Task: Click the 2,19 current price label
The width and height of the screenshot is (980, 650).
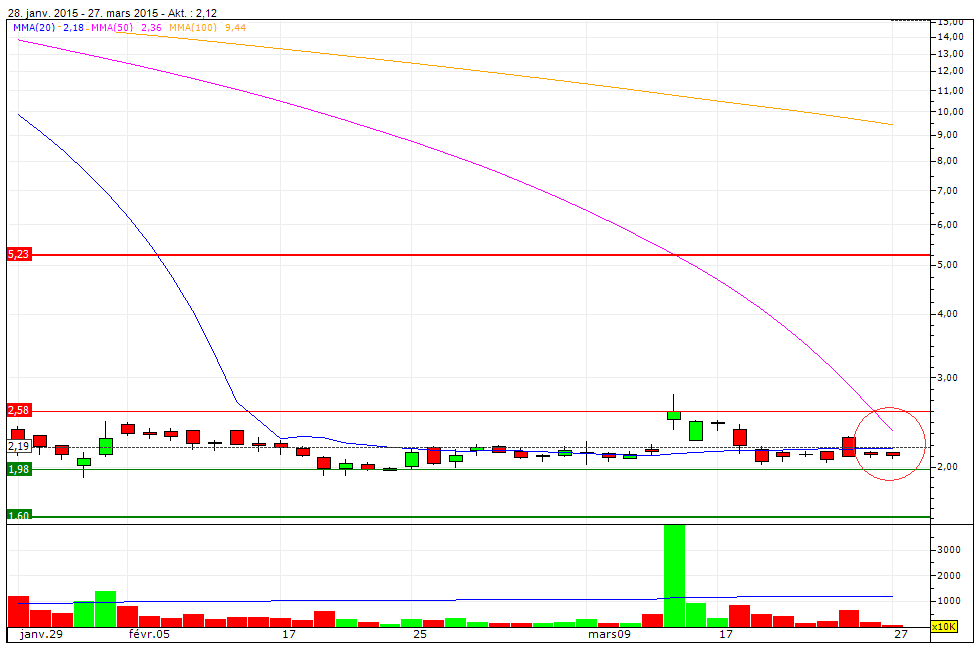Action: (x=19, y=446)
